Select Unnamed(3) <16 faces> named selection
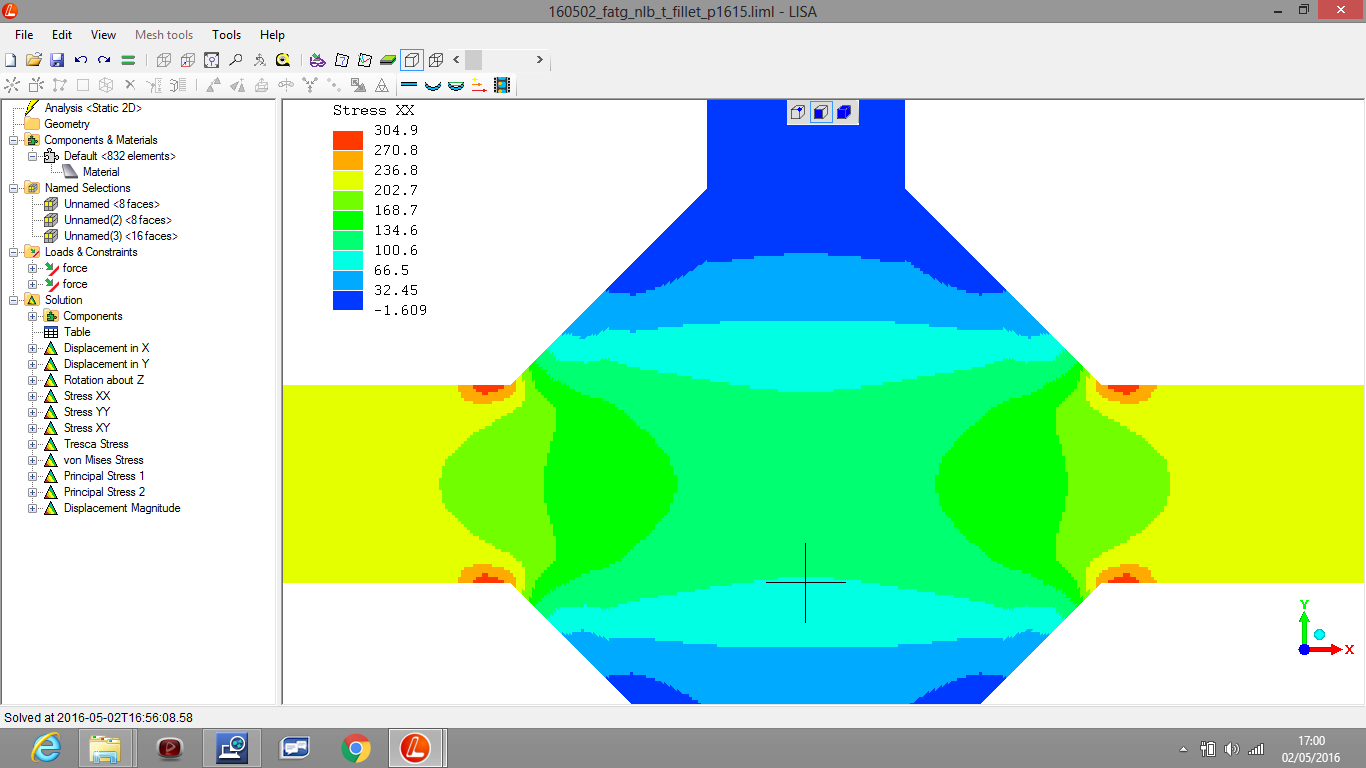The image size is (1366, 768). (x=120, y=236)
